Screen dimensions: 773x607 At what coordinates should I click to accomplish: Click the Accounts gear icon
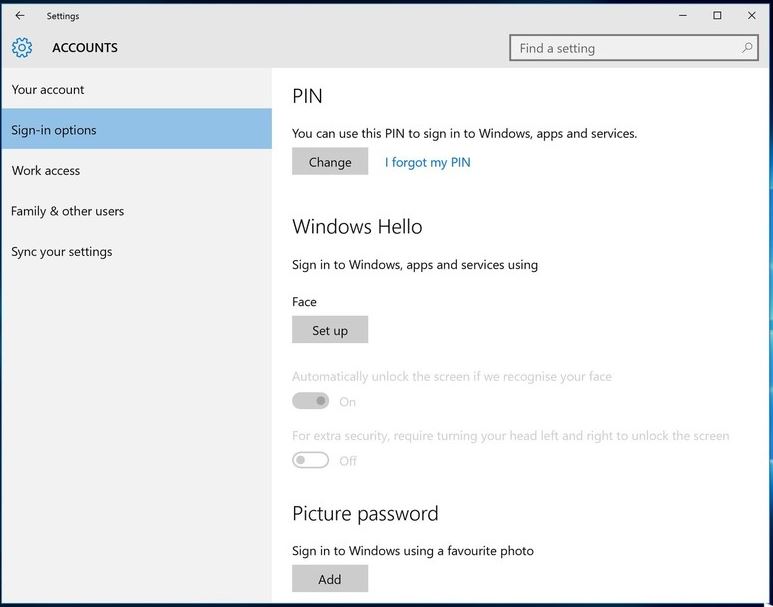(x=22, y=48)
